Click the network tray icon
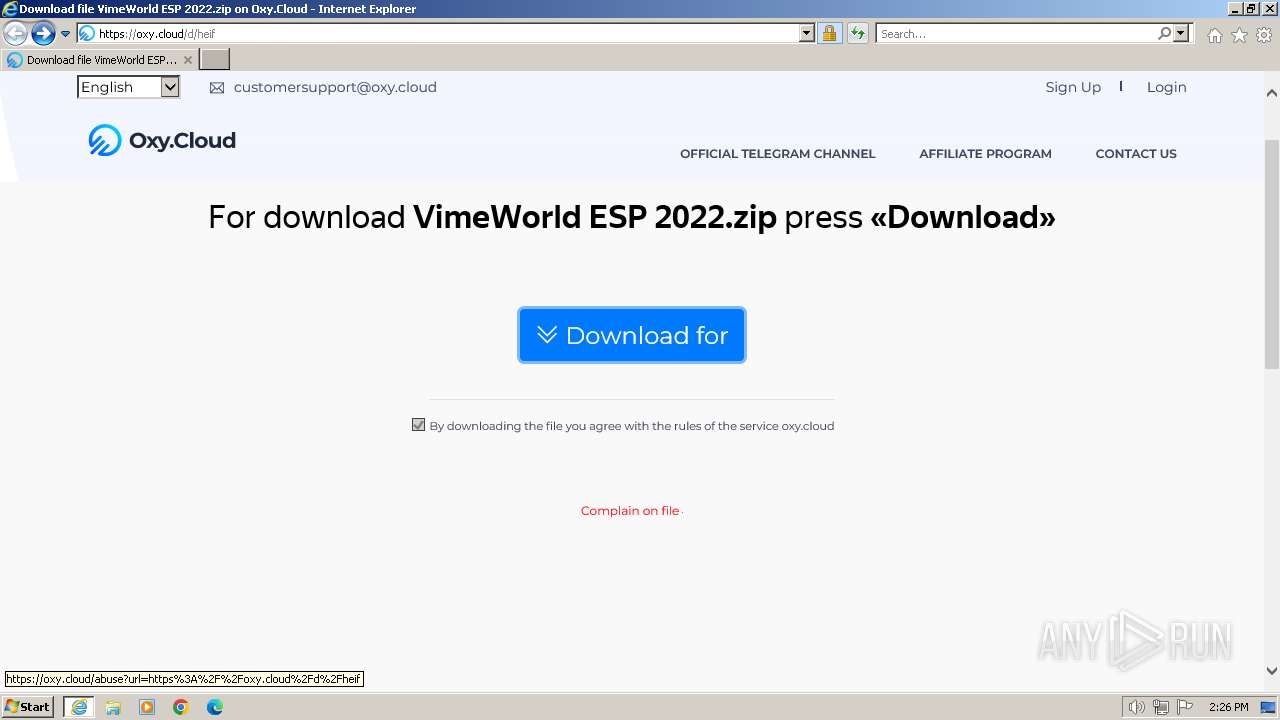 tap(1161, 707)
